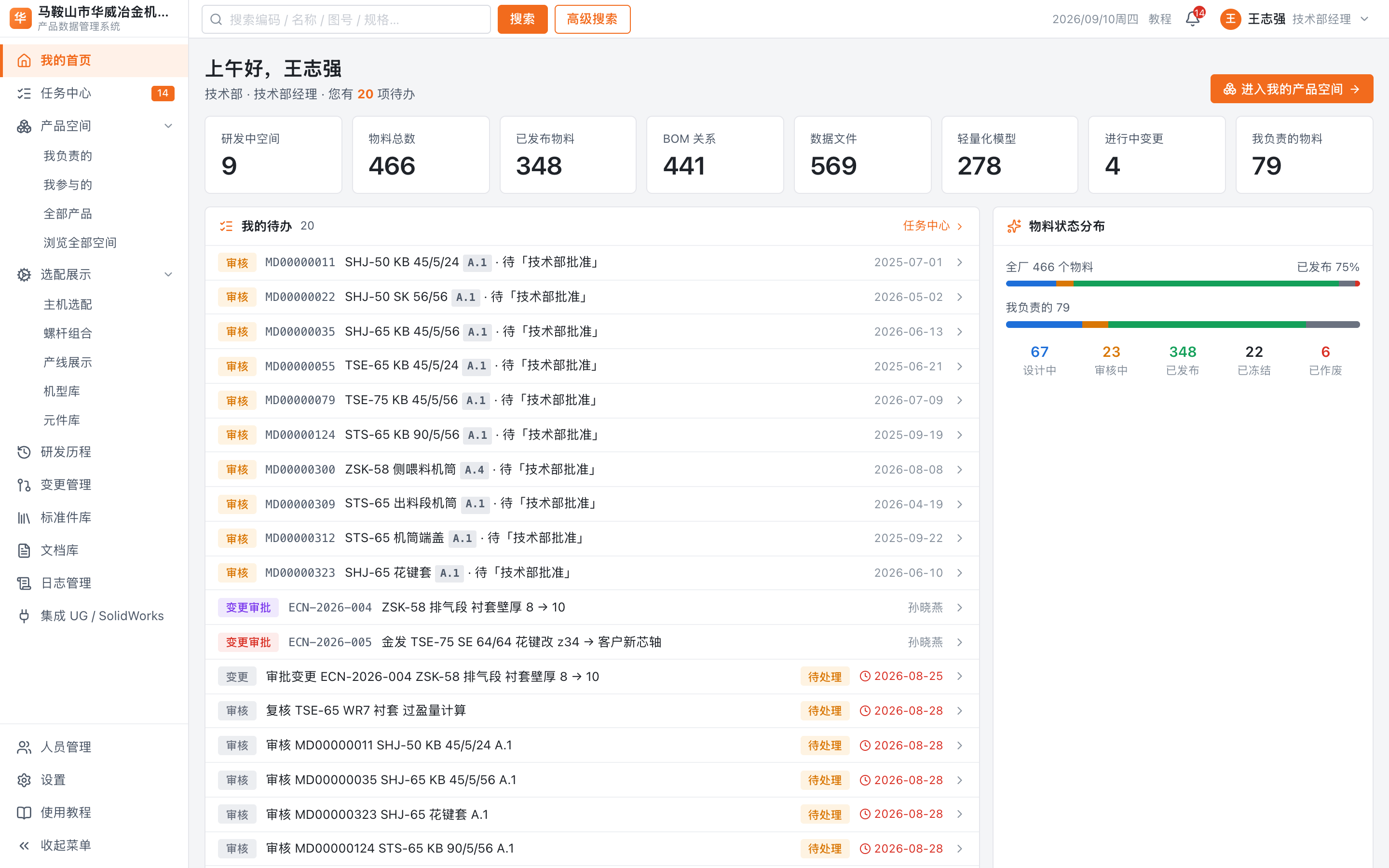Select 元件库 in sidebar

click(x=62, y=420)
